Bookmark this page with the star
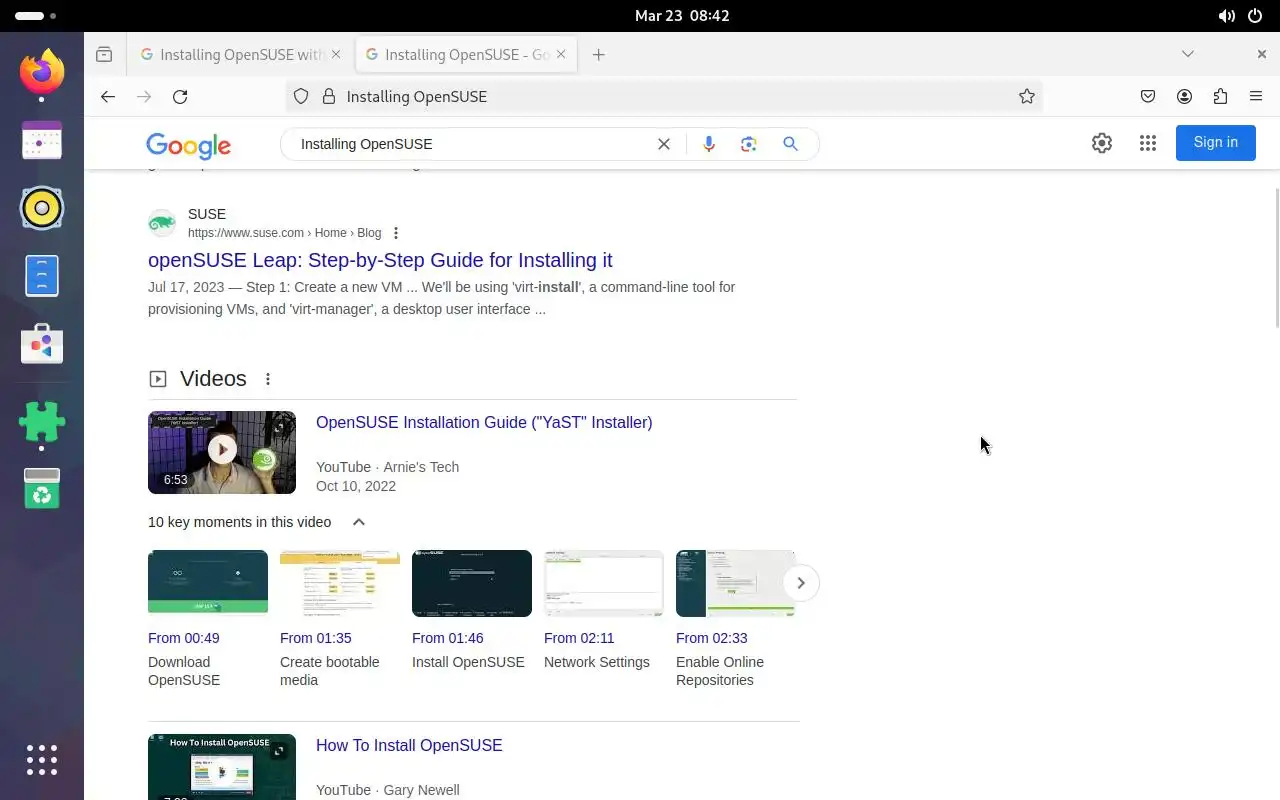The image size is (1280, 800). (1026, 96)
